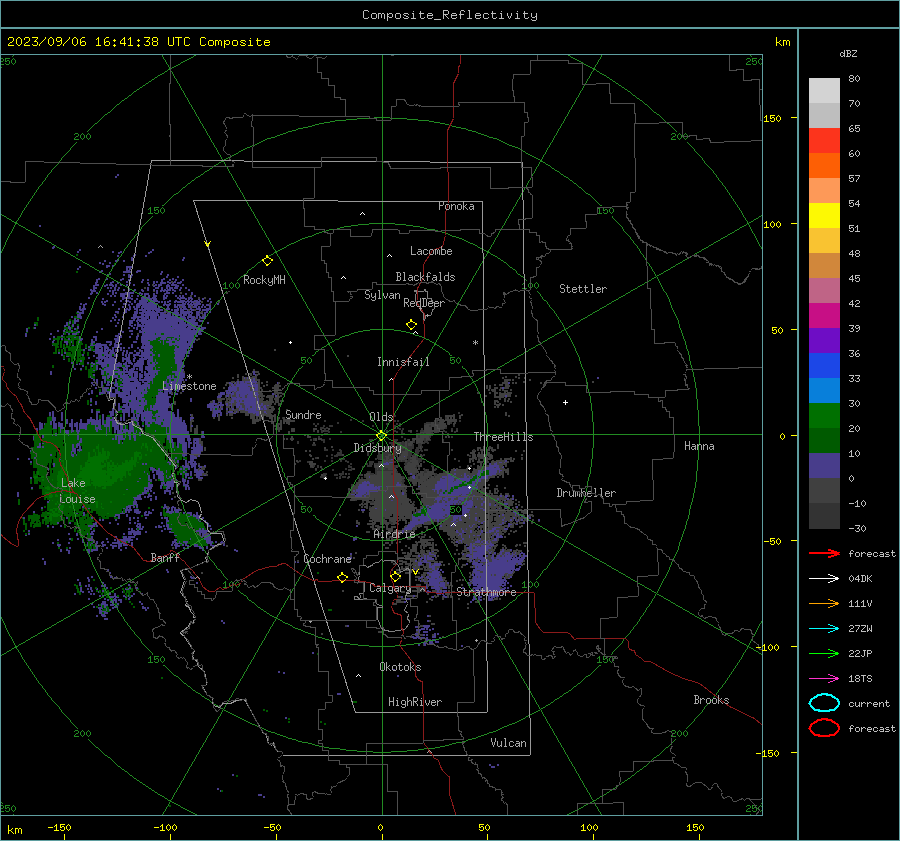Click the Calgary city label
This screenshot has width=900, height=841.
[x=390, y=588]
